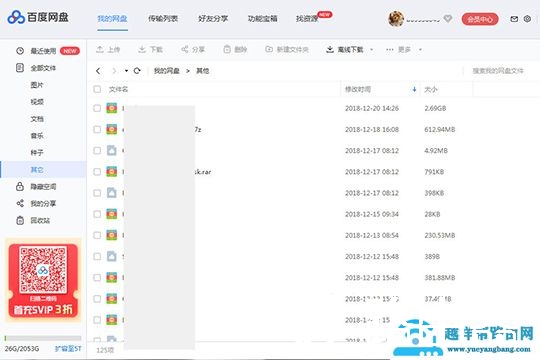The height and width of the screenshot is (360, 540).
Task: Select 种子 category in sidebar
Action: tap(37, 152)
